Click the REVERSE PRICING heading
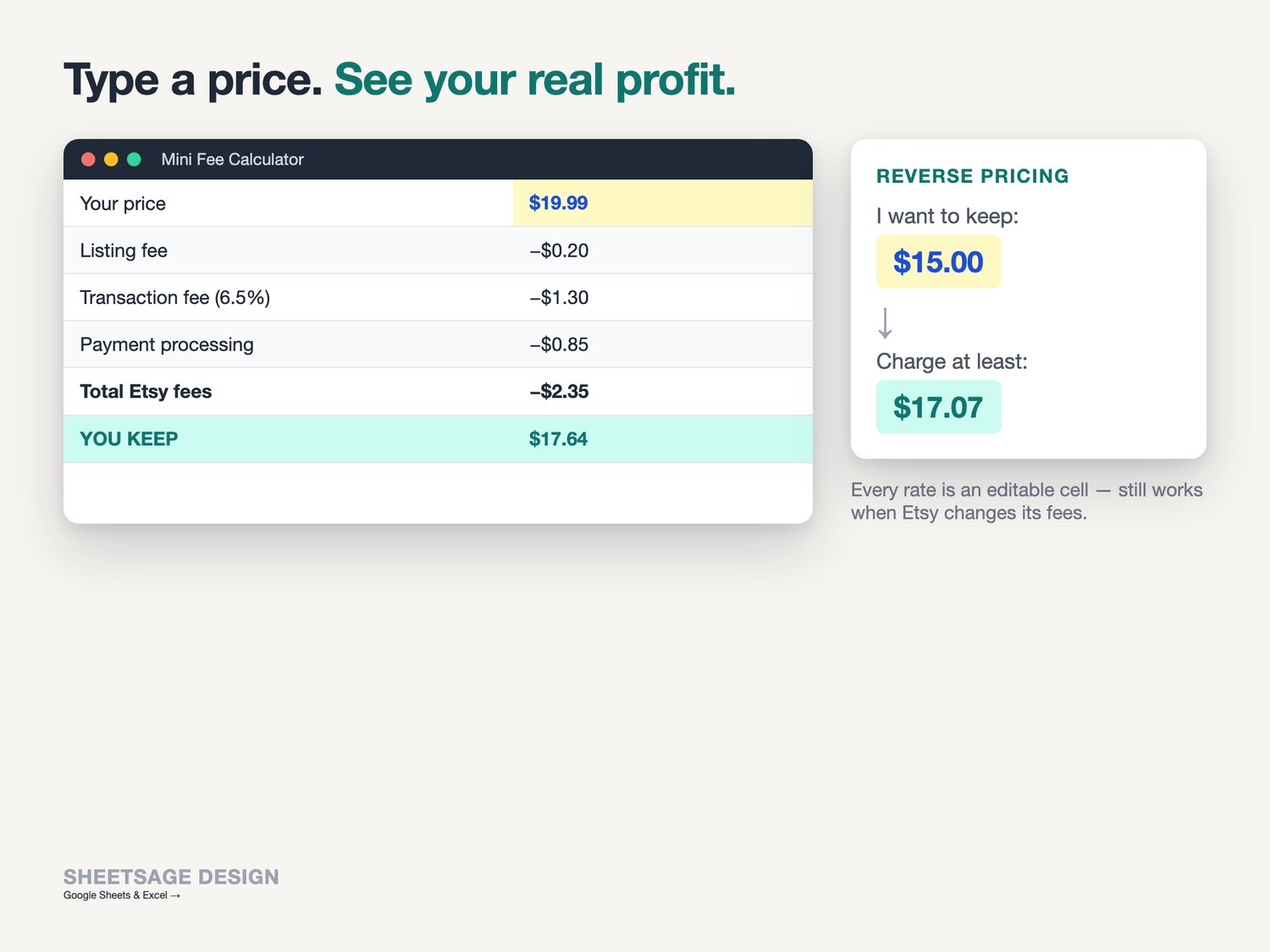 tap(972, 176)
